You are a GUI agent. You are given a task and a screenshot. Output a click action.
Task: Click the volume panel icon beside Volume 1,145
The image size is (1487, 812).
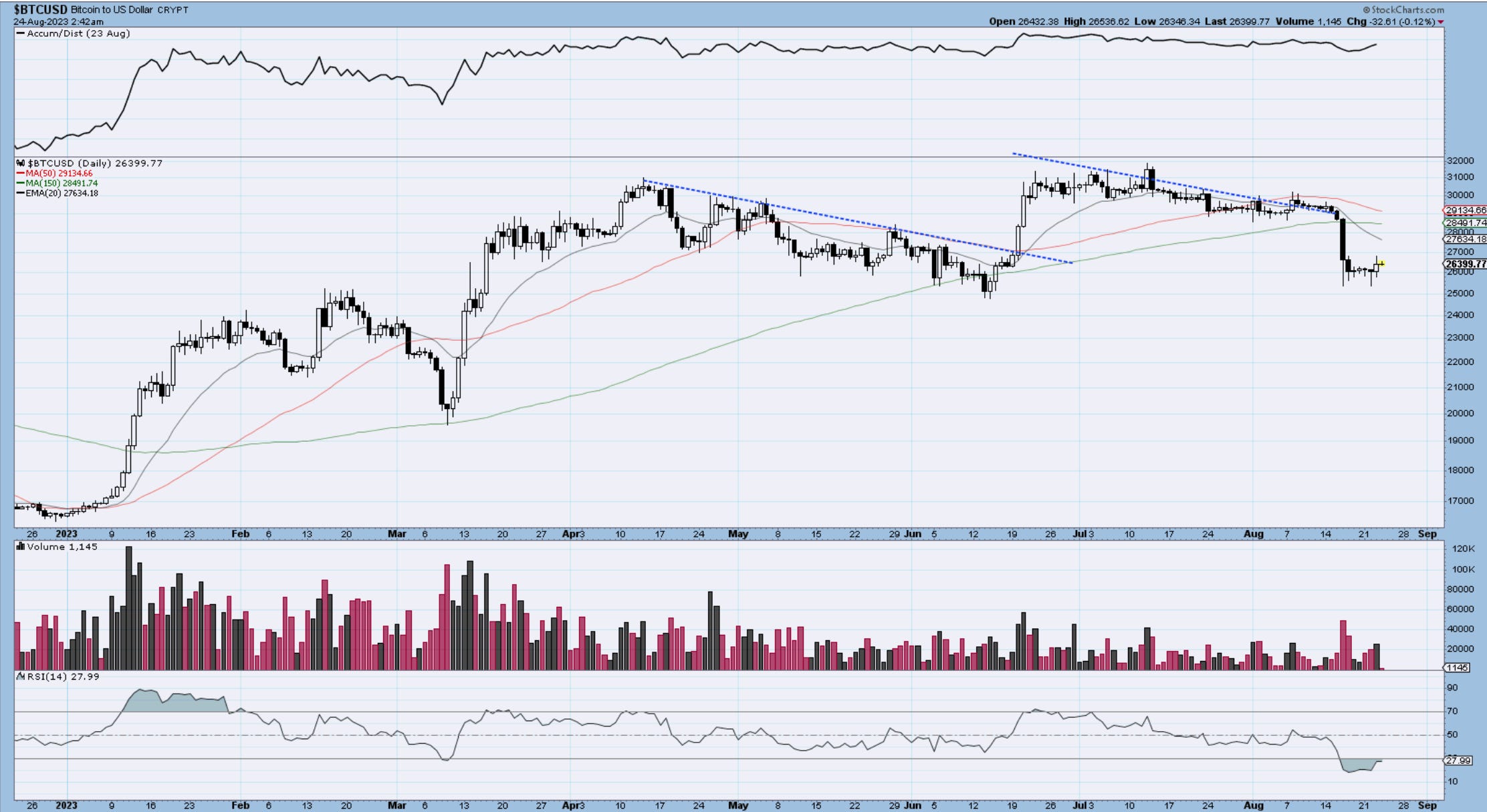click(x=21, y=547)
